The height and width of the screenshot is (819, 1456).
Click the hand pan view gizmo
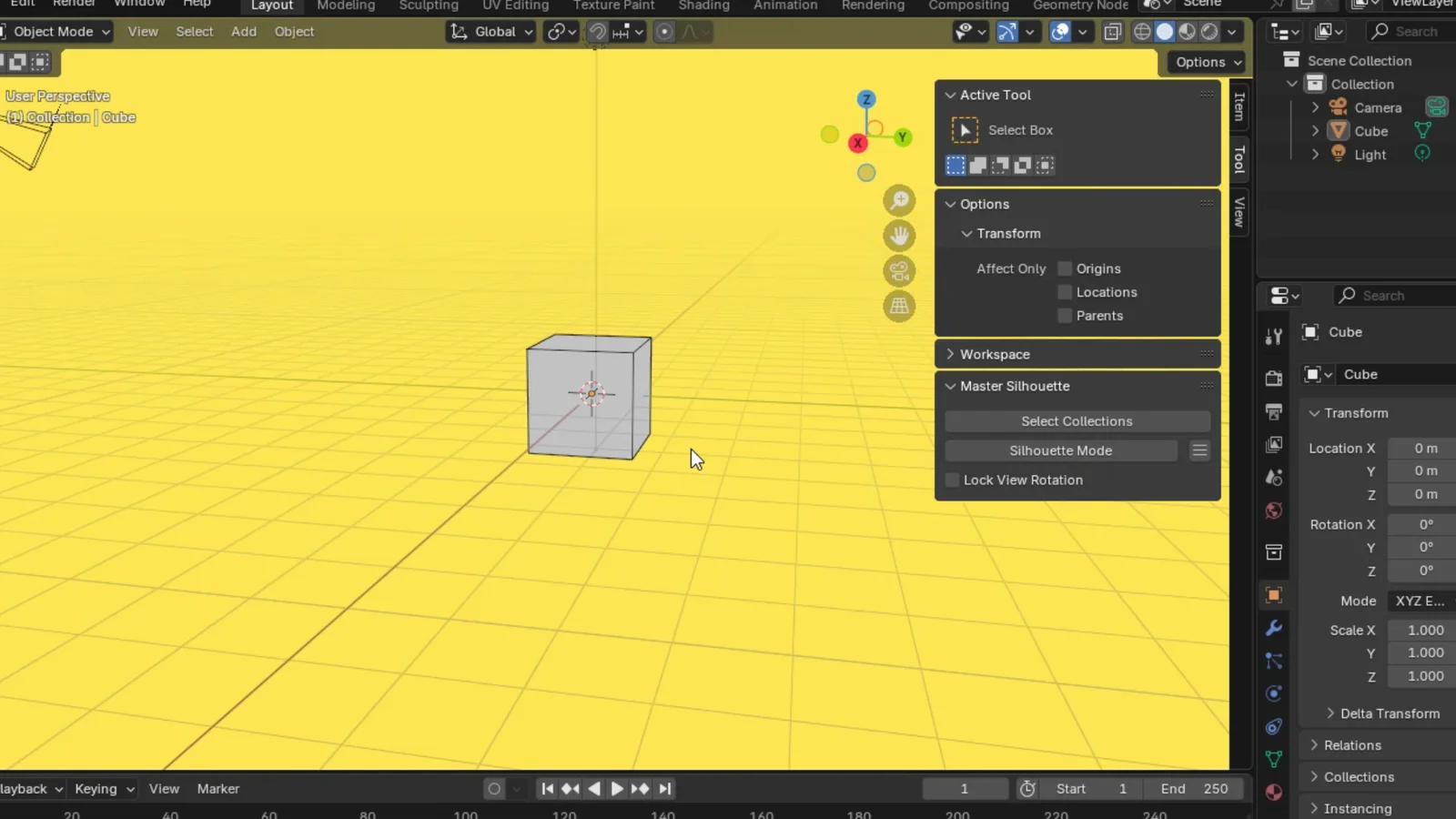tap(899, 236)
